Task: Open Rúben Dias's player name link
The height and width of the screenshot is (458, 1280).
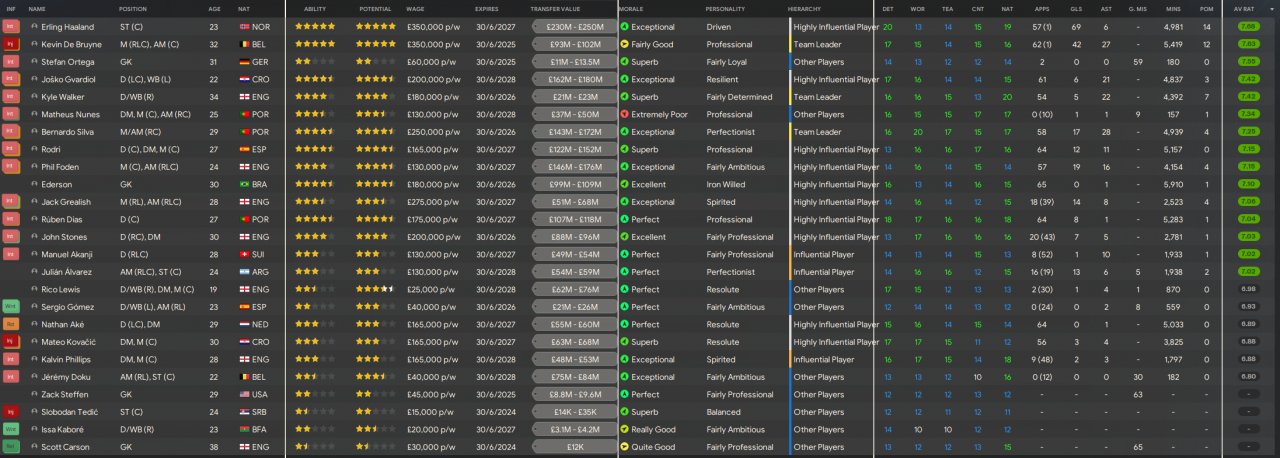Action: coord(64,219)
